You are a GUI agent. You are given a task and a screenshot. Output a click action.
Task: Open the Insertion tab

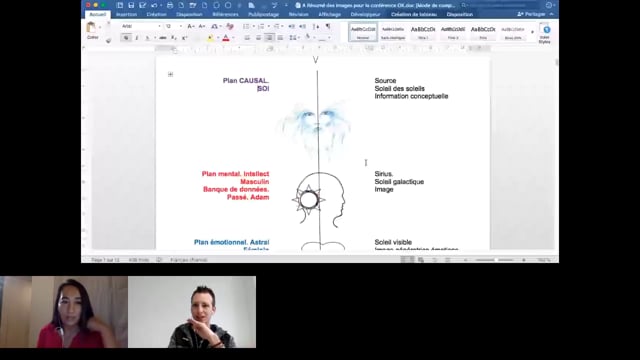pos(127,14)
